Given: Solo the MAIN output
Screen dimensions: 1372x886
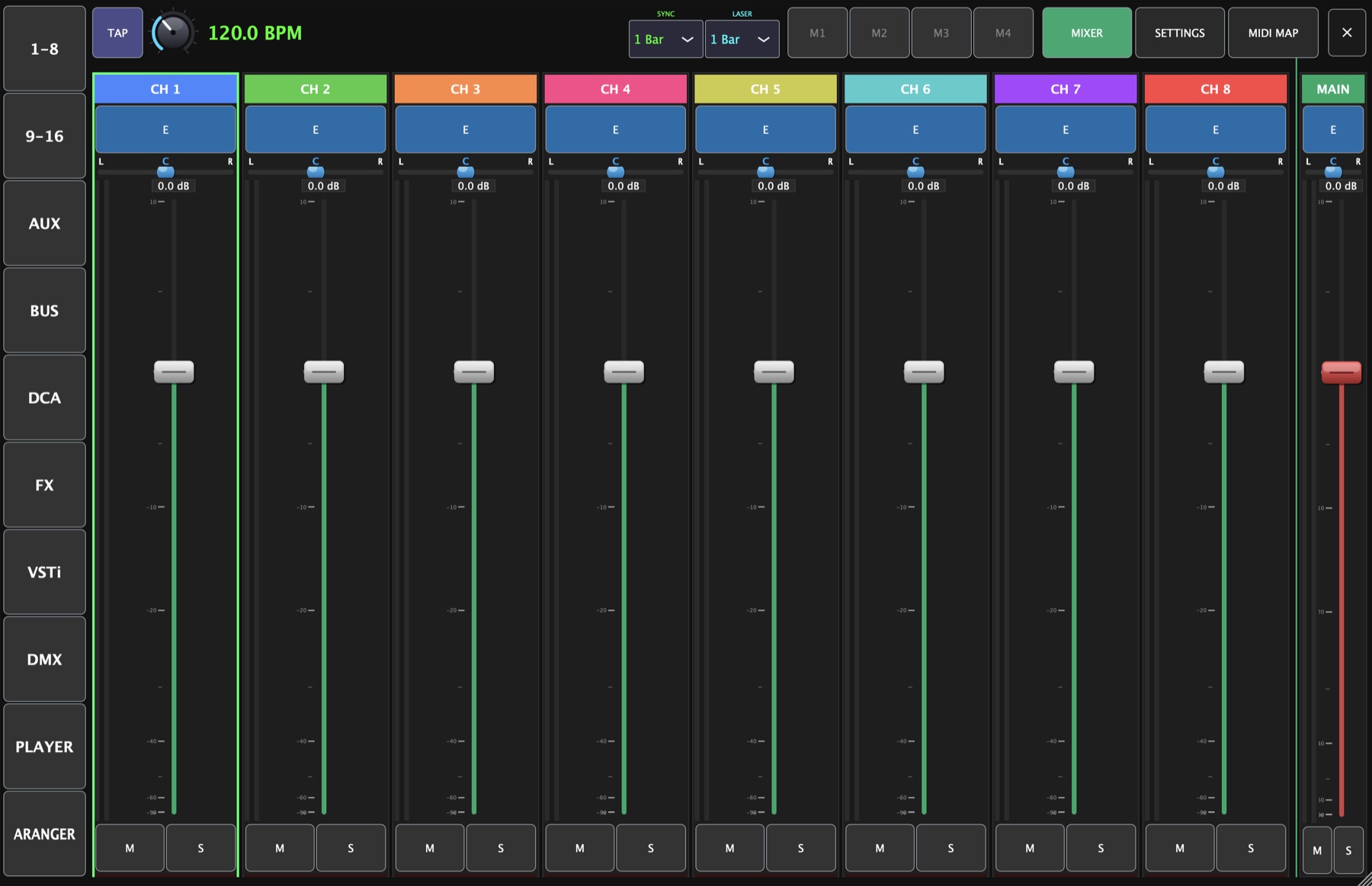Looking at the screenshot, I should [x=1348, y=850].
